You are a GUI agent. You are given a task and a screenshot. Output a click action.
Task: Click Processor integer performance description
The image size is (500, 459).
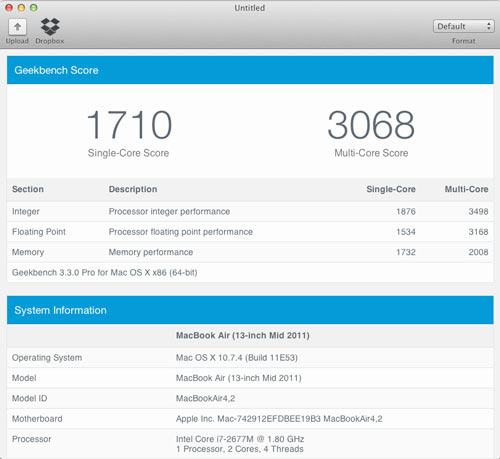click(169, 211)
